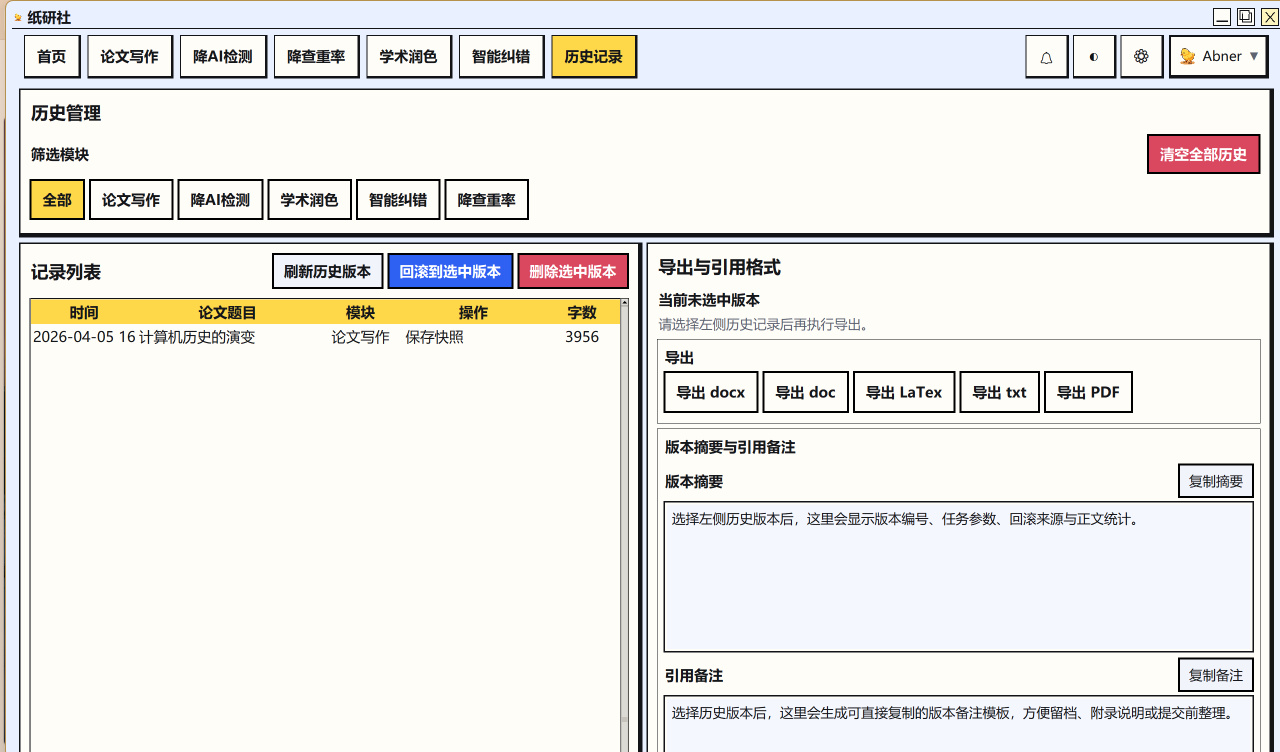This screenshot has height=752, width=1280.
Task: Open the notifications bell icon
Action: point(1046,57)
